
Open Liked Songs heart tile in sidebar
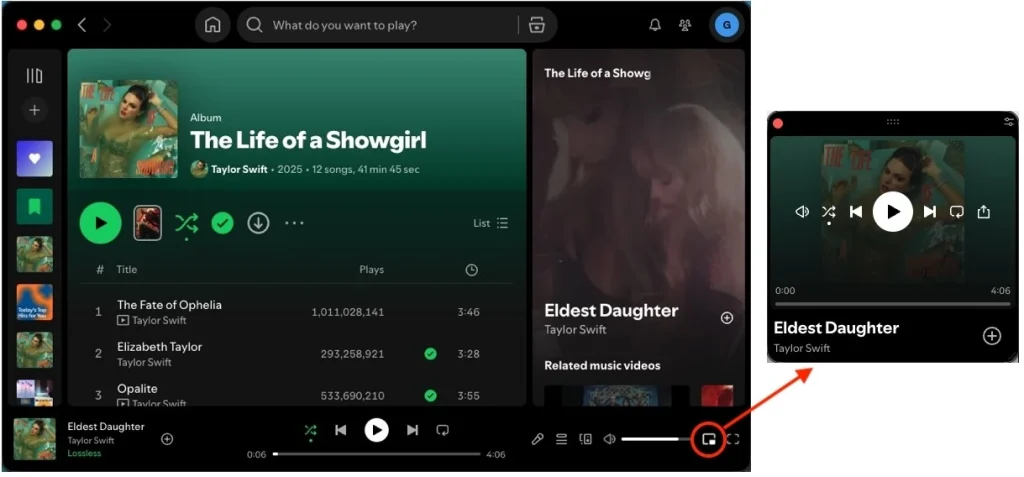(x=35, y=158)
